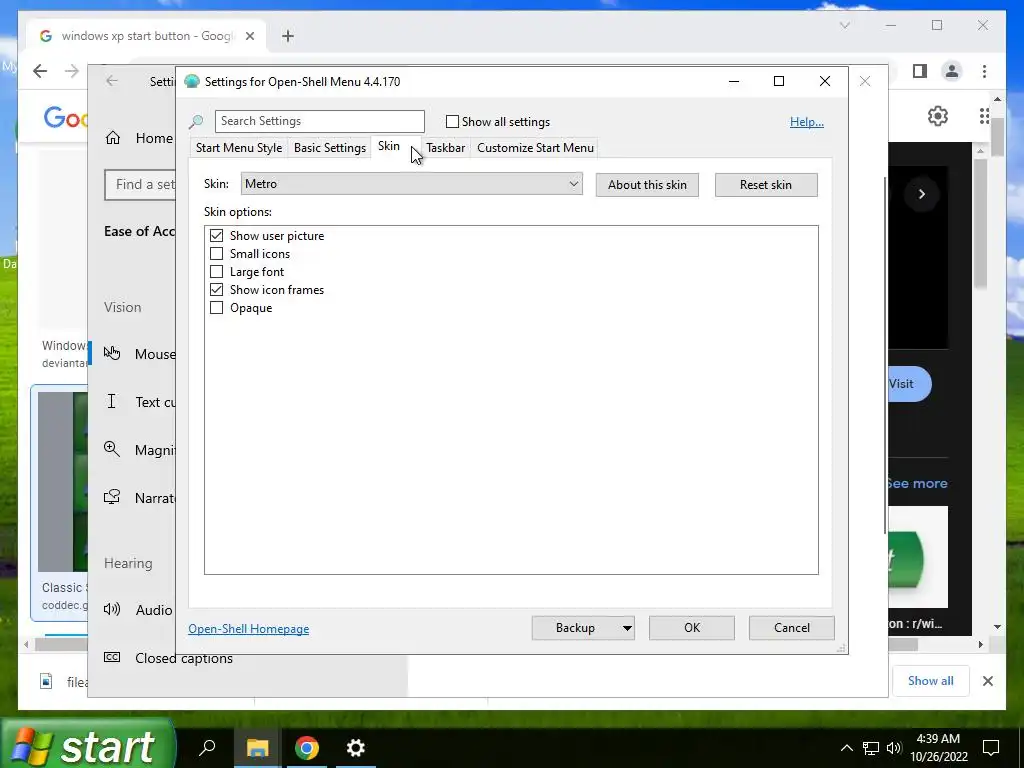Screen dimensions: 1024x768
Task: Dismiss the Chrome downloads bar
Action: tap(987, 681)
